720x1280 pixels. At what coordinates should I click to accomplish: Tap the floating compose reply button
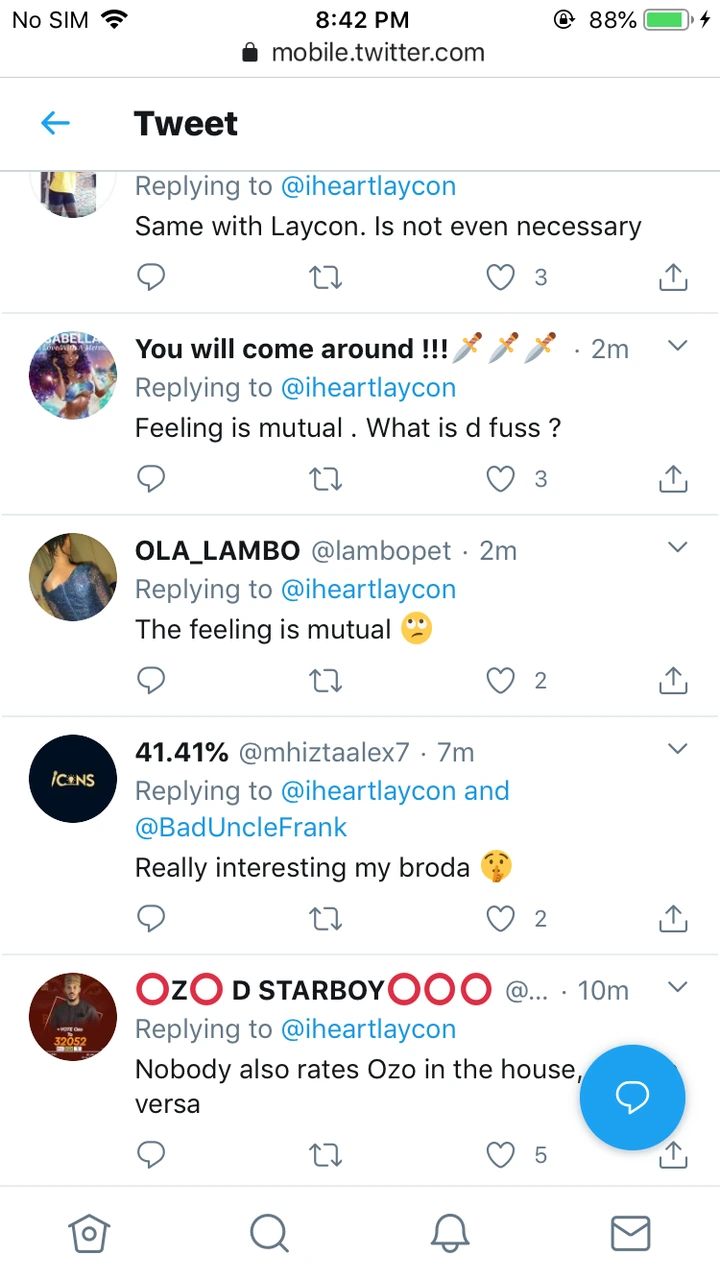coord(632,1097)
